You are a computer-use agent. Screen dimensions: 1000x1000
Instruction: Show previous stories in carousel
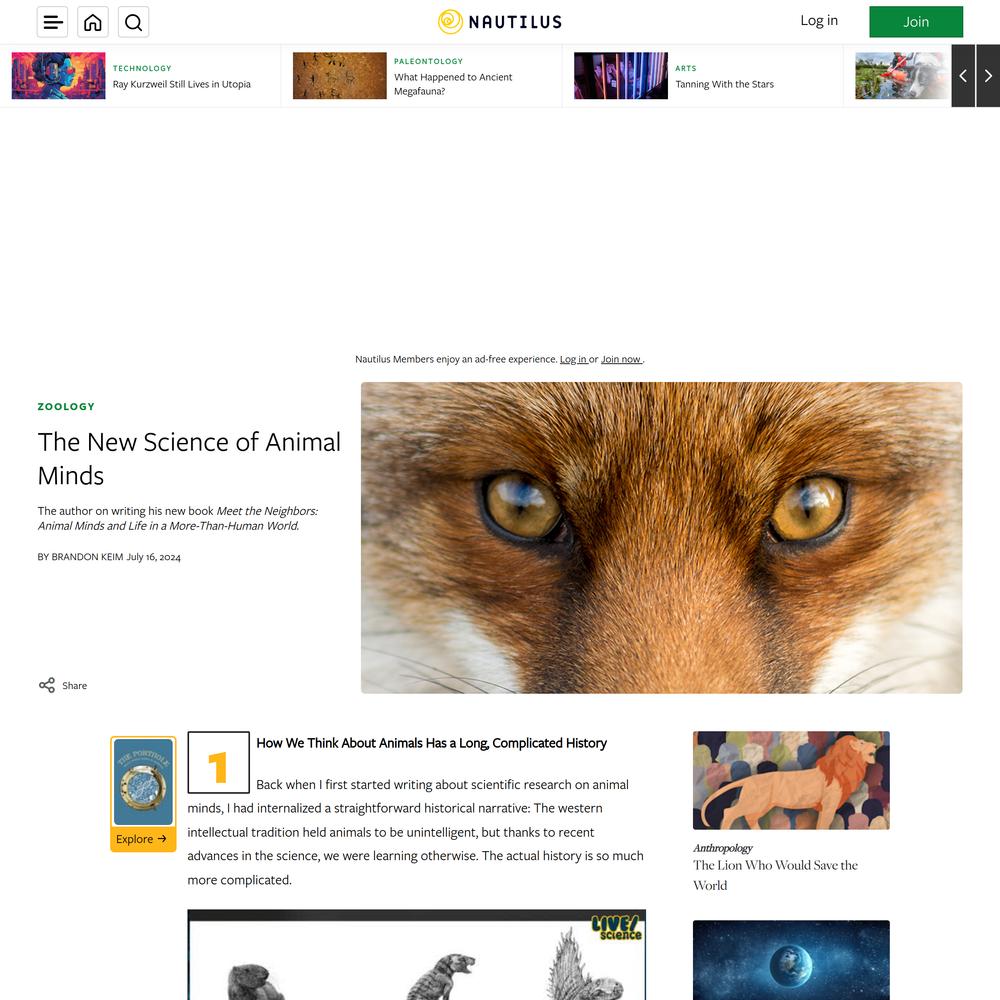click(963, 76)
